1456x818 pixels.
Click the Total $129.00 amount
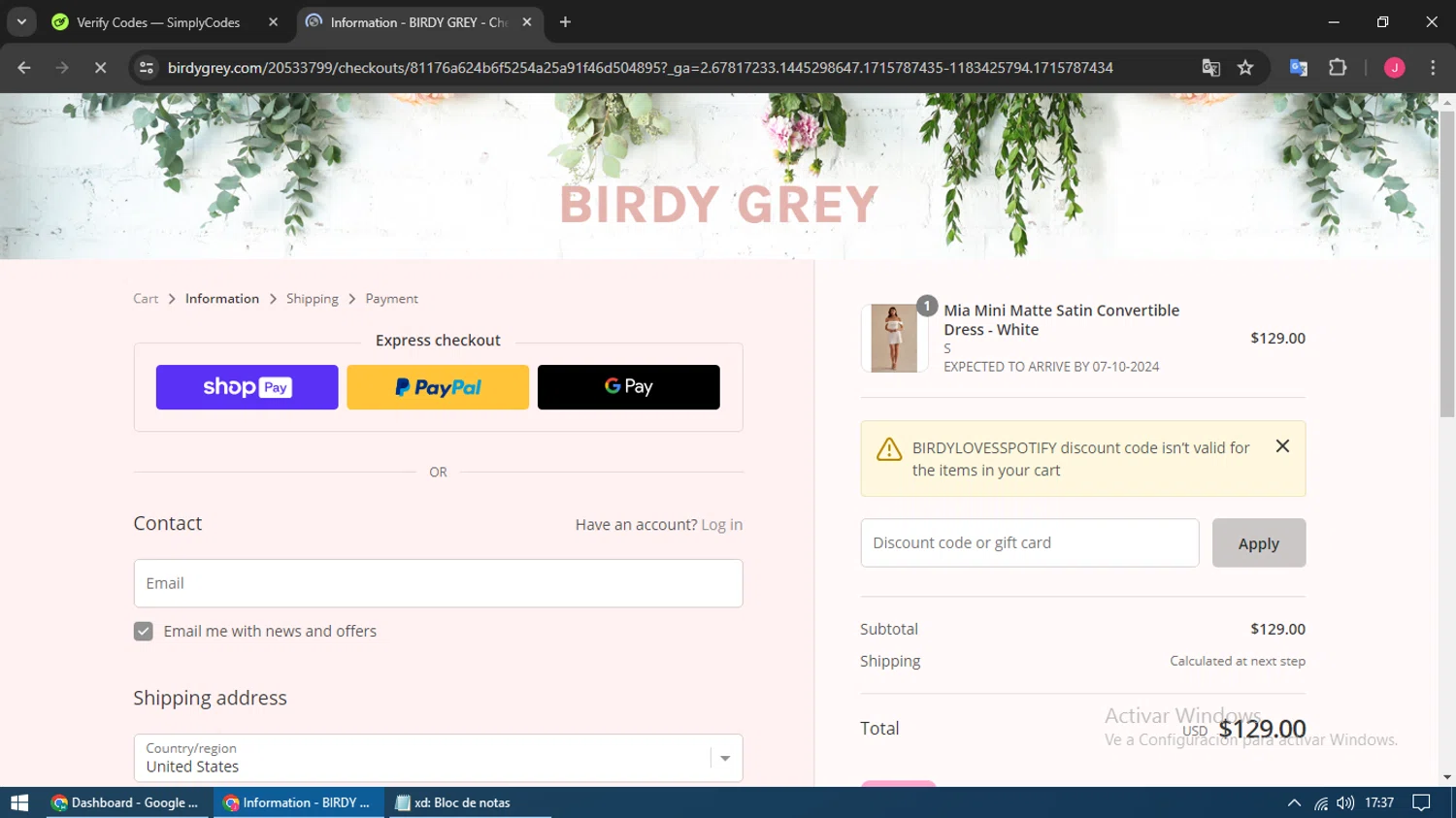[1262, 729]
